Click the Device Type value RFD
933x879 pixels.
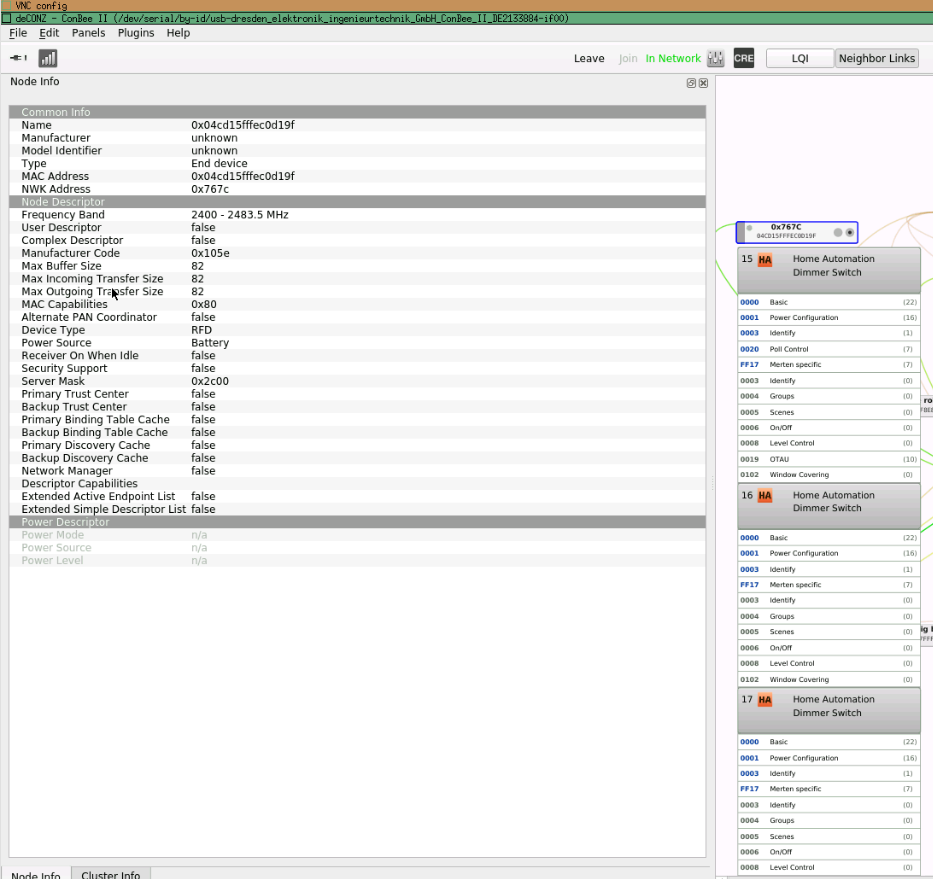[x=202, y=330]
